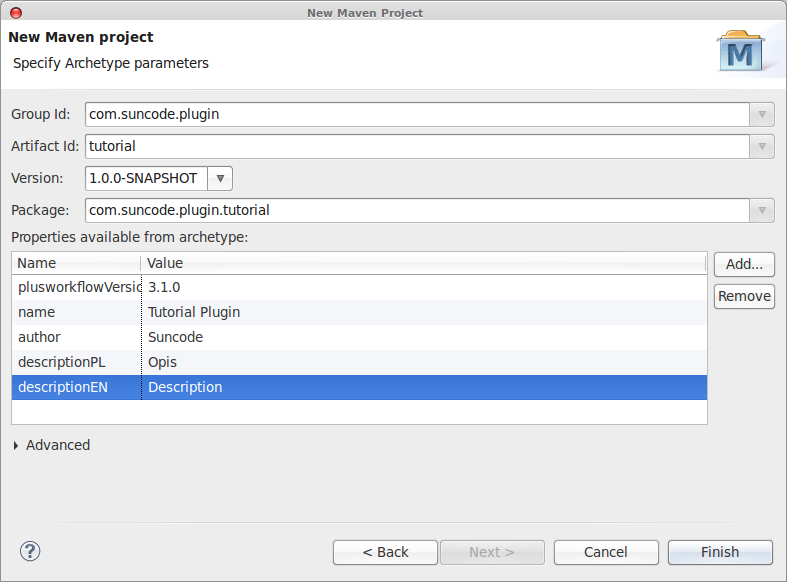This screenshot has height=582, width=787.
Task: Click the Artifact Id text field
Action: [x=418, y=147]
